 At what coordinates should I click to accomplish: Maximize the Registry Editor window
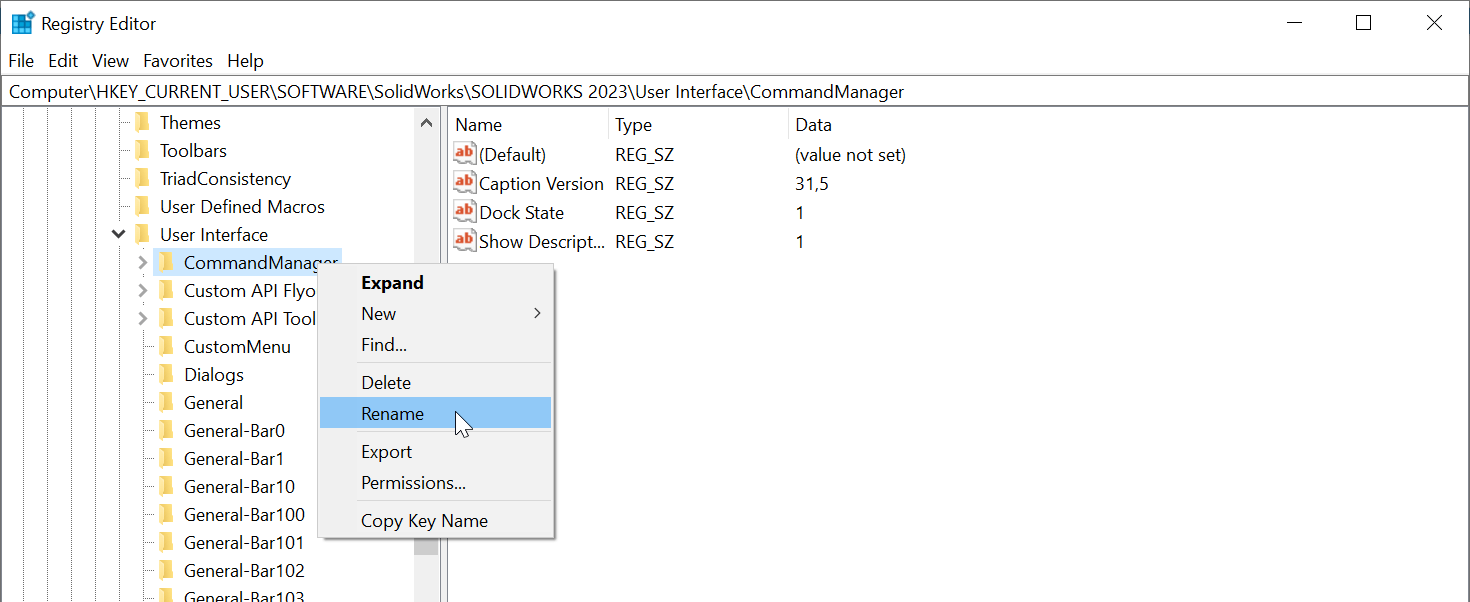tap(1363, 23)
